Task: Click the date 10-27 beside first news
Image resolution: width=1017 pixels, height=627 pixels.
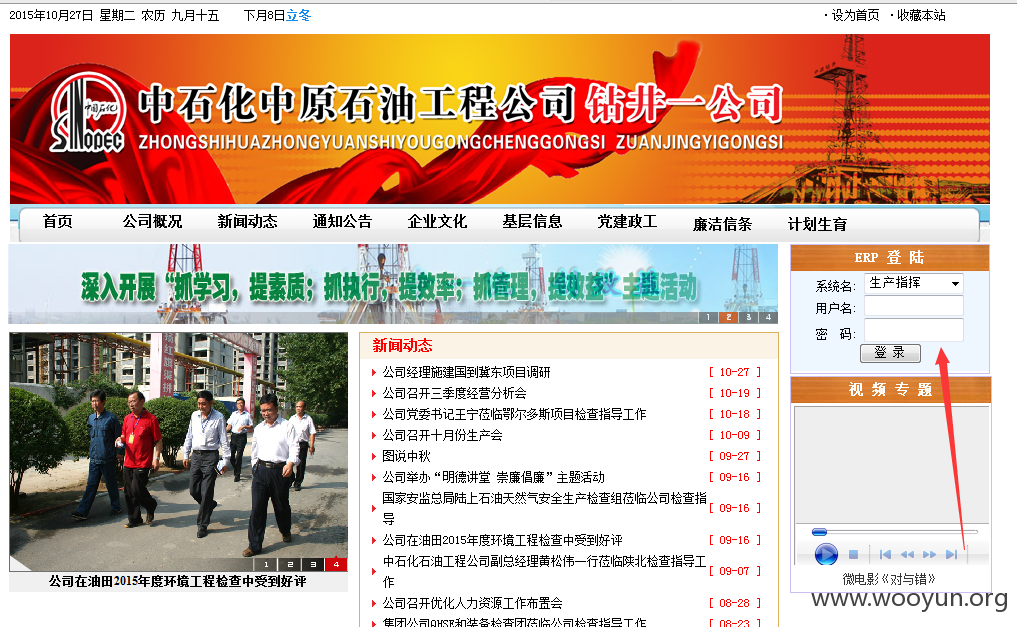Action: 734,372
